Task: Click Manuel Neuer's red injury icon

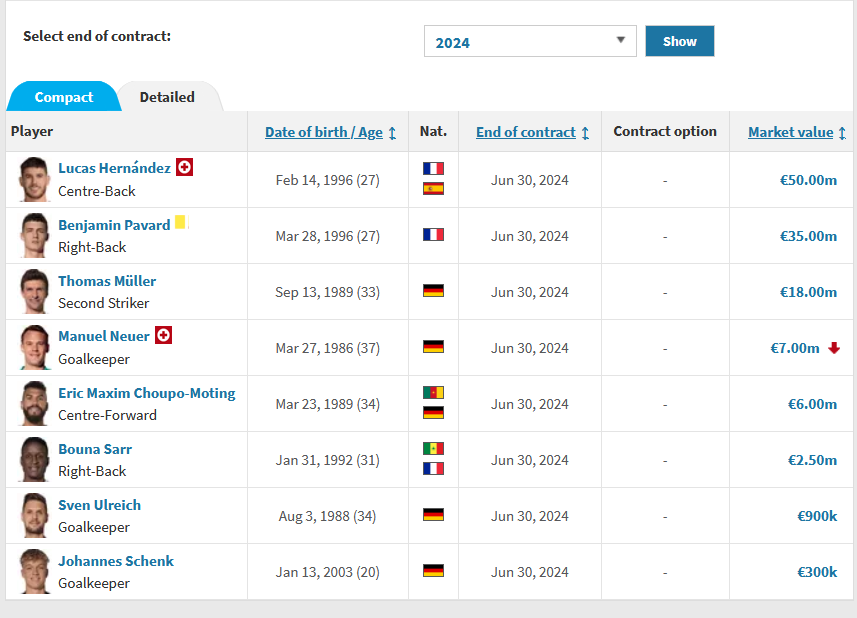Action: (163, 336)
